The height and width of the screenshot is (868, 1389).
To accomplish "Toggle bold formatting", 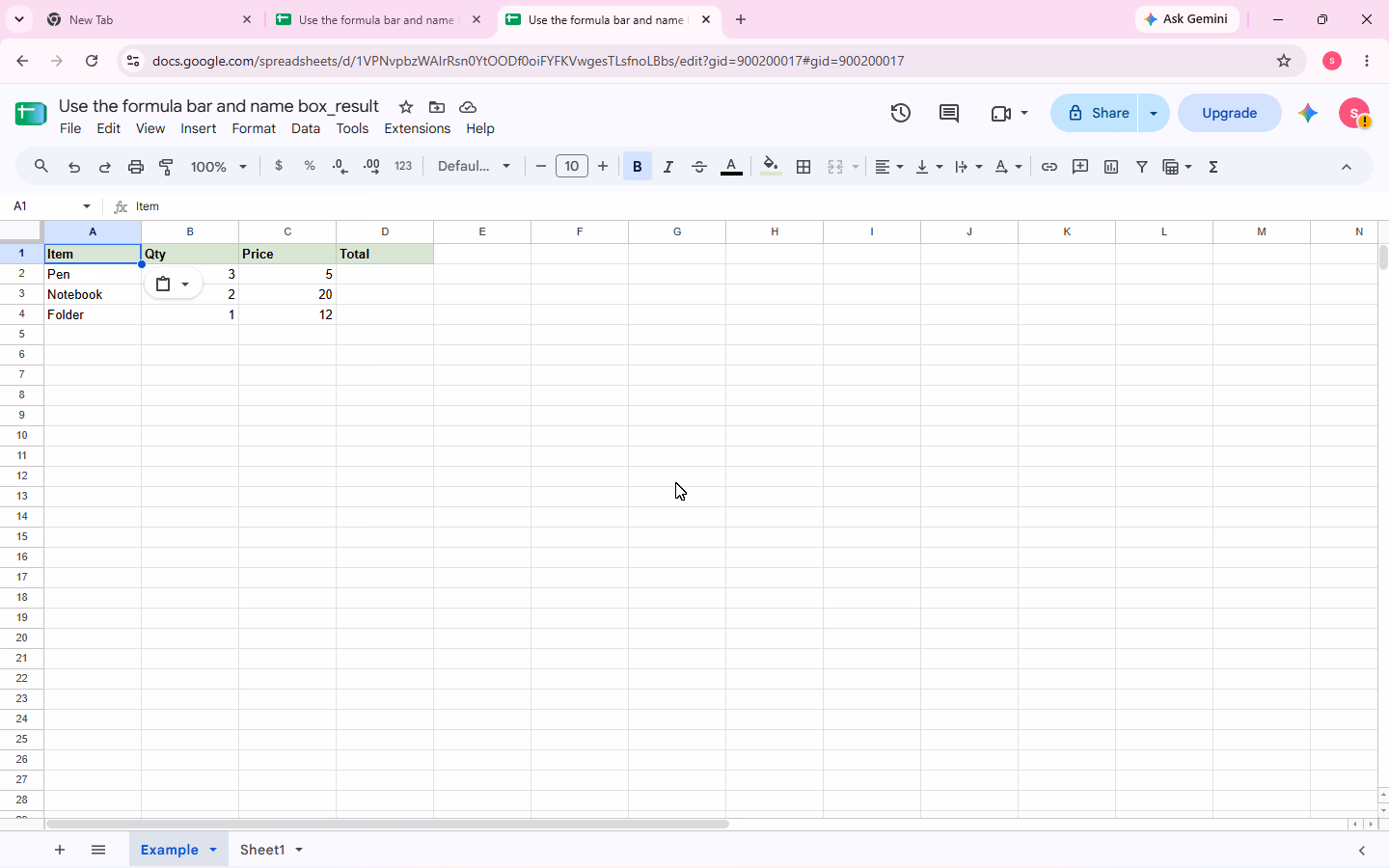I will [x=638, y=167].
